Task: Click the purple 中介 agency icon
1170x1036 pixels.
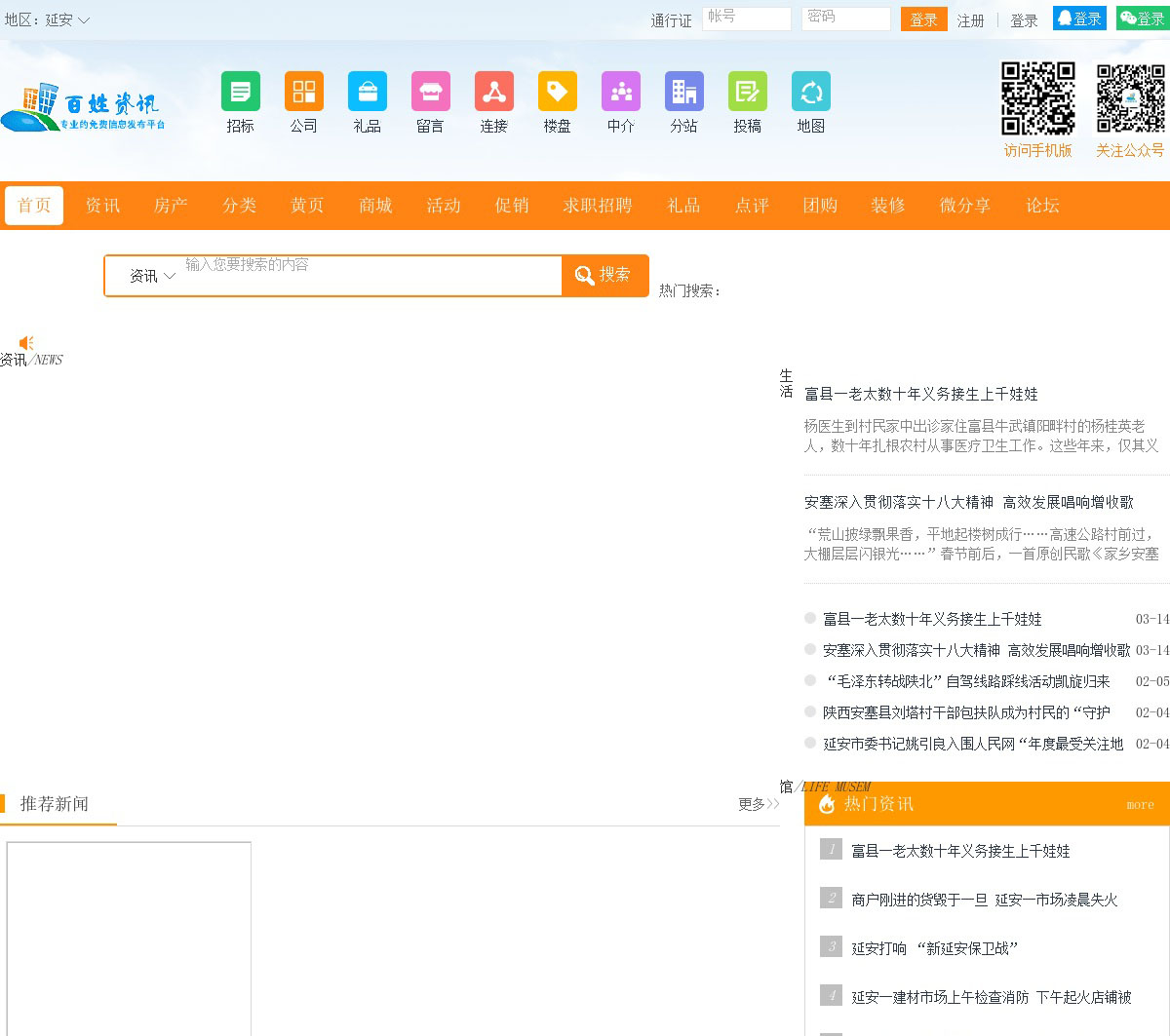Action: pyautogui.click(x=620, y=92)
